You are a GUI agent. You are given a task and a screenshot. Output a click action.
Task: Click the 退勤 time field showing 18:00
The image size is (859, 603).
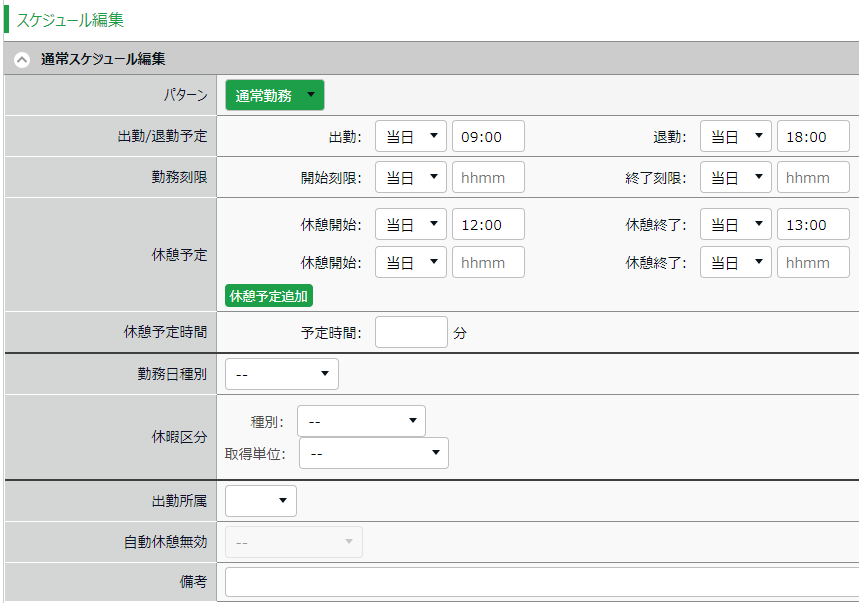click(x=813, y=137)
